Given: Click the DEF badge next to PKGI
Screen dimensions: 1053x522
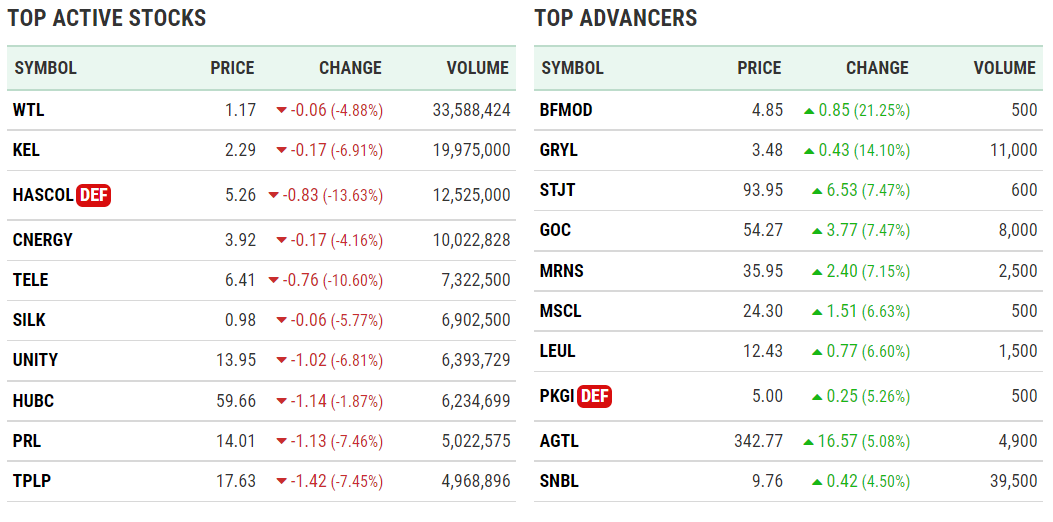Looking at the screenshot, I should tap(594, 396).
